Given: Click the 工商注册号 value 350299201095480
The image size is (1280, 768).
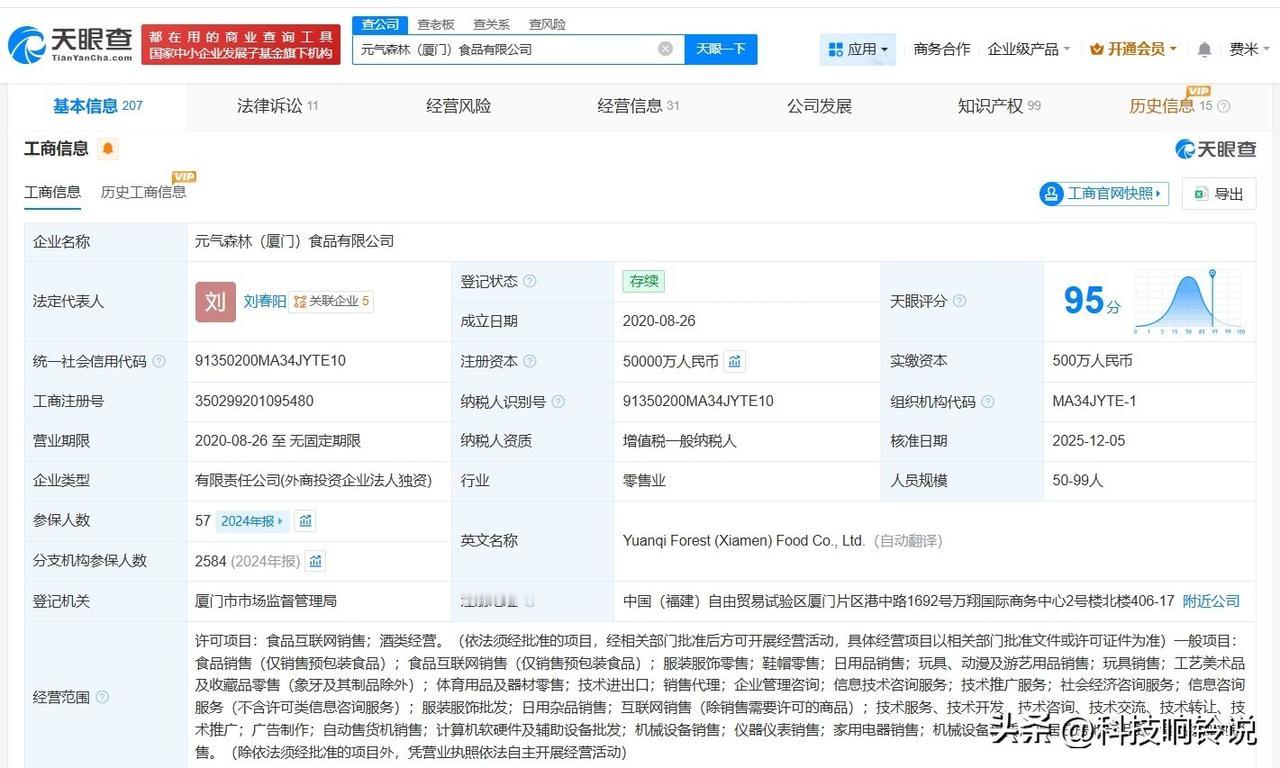Looking at the screenshot, I should coord(254,401).
